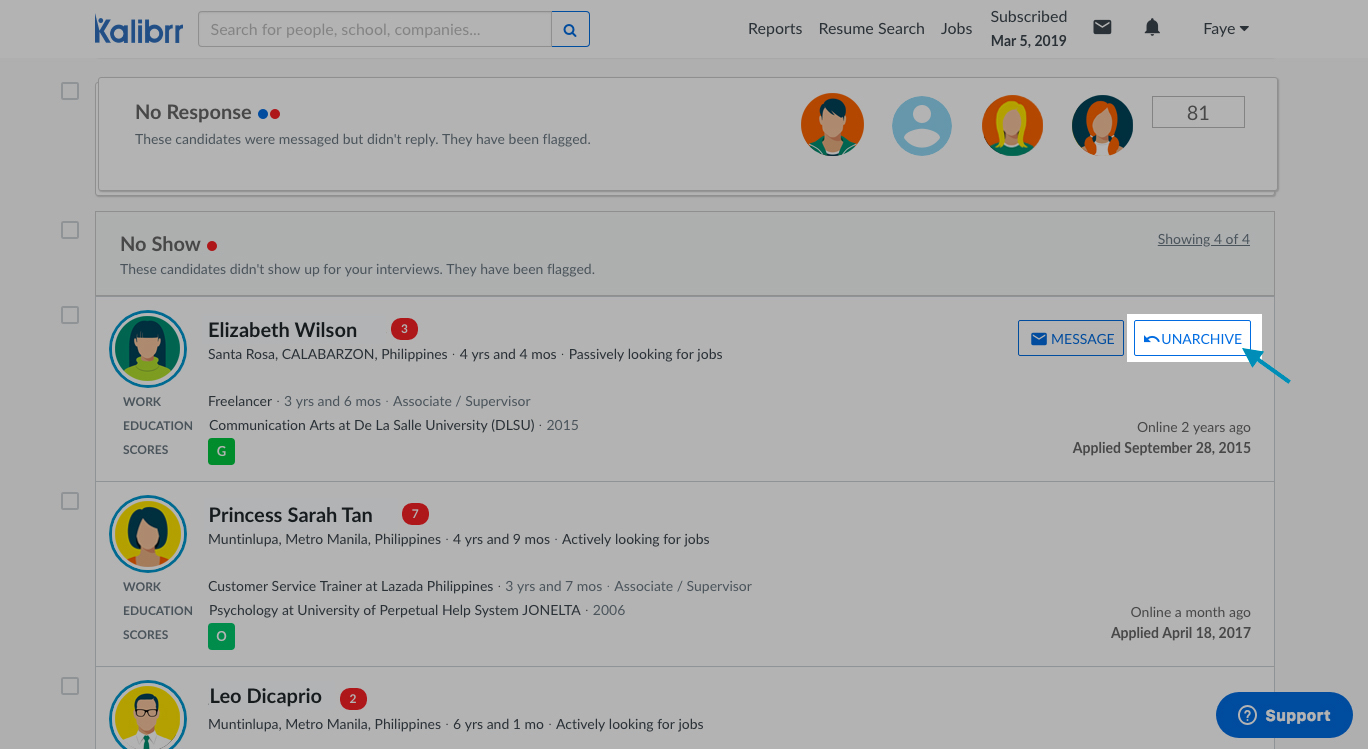Click Princess Sarah Tan's profile avatar
Image resolution: width=1368 pixels, height=749 pixels.
(148, 534)
